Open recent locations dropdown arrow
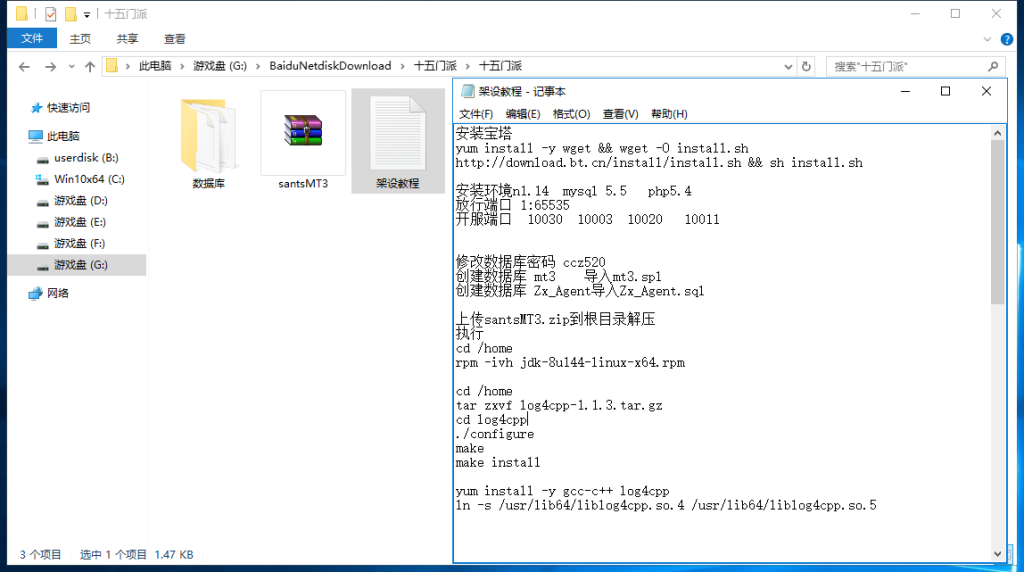1024x572 pixels. pyautogui.click(x=71, y=67)
